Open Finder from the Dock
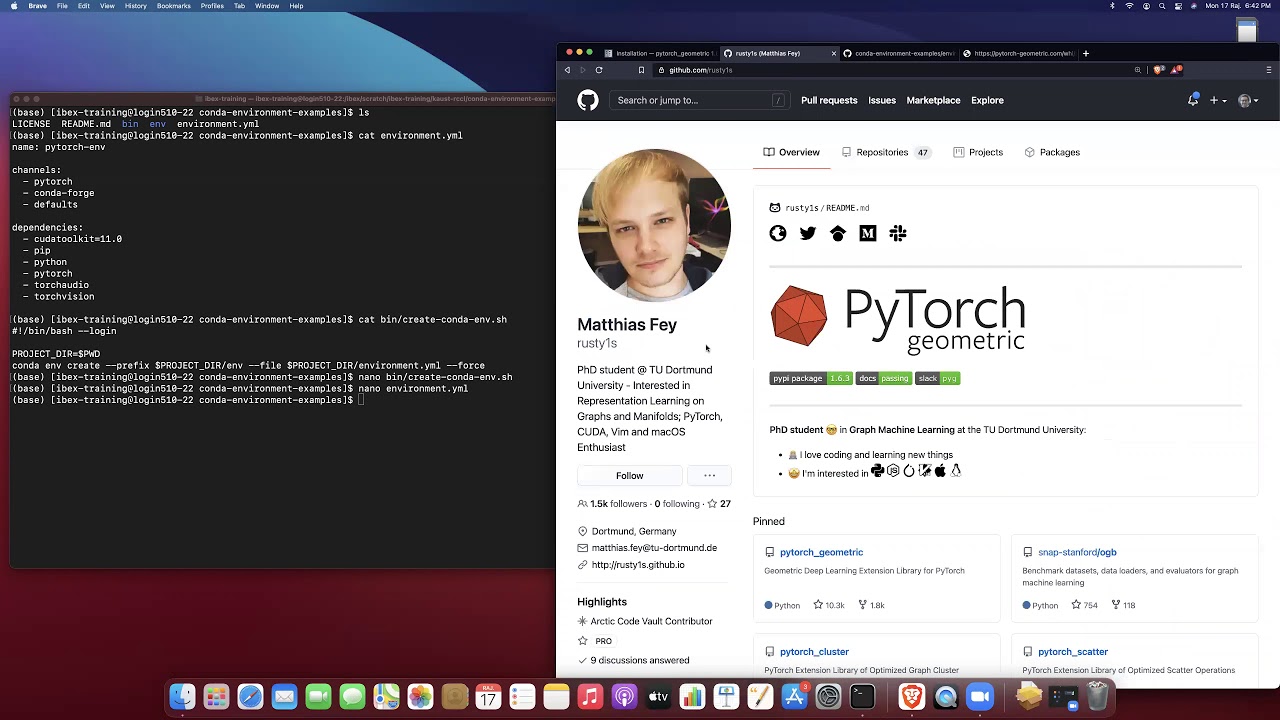 click(182, 697)
